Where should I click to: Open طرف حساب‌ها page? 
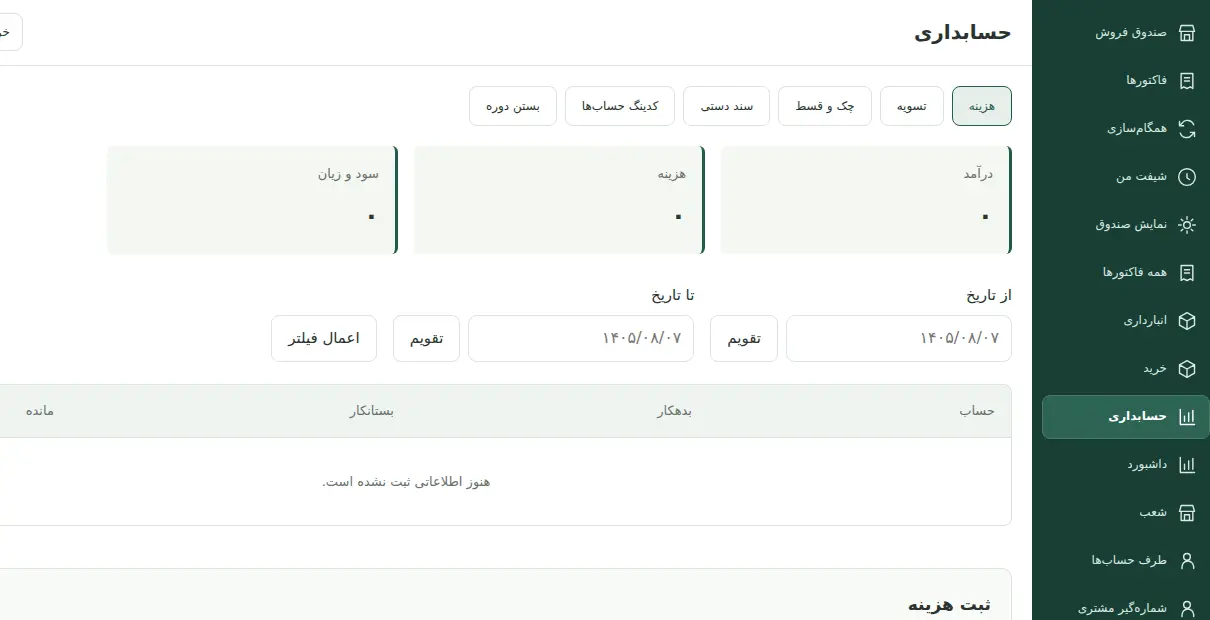tap(1125, 561)
